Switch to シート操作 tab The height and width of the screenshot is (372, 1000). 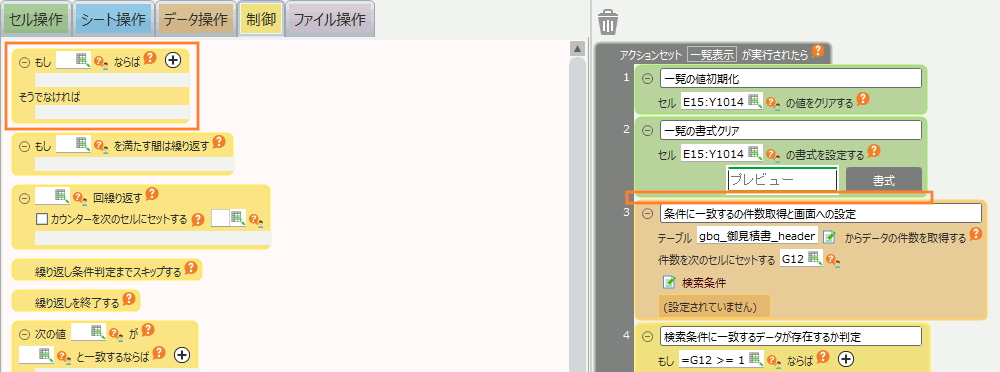click(x=113, y=20)
